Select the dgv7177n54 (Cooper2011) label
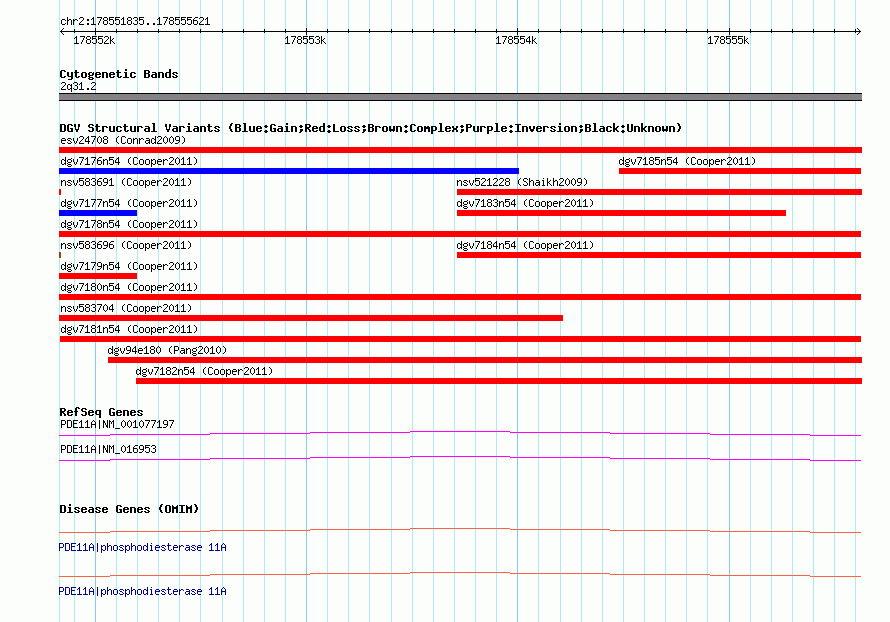 tap(129, 203)
